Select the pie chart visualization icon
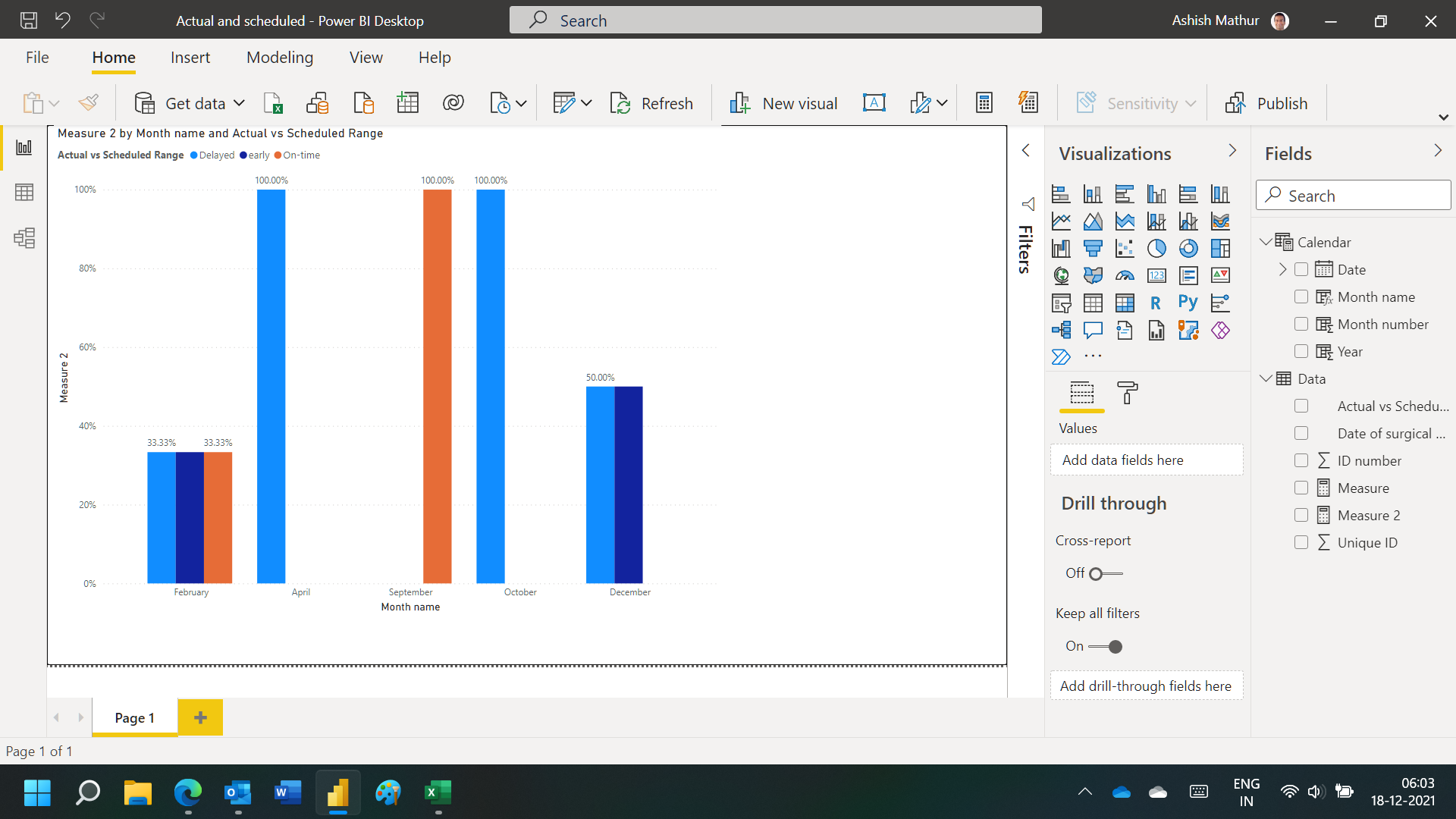 1156,249
